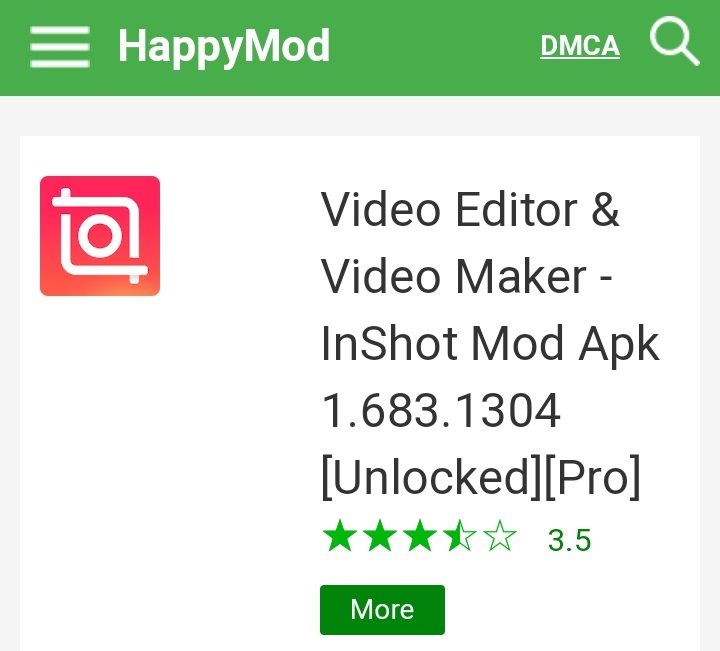Image resolution: width=720 pixels, height=651 pixels.
Task: Select the half-filled fourth star
Action: pos(460,536)
